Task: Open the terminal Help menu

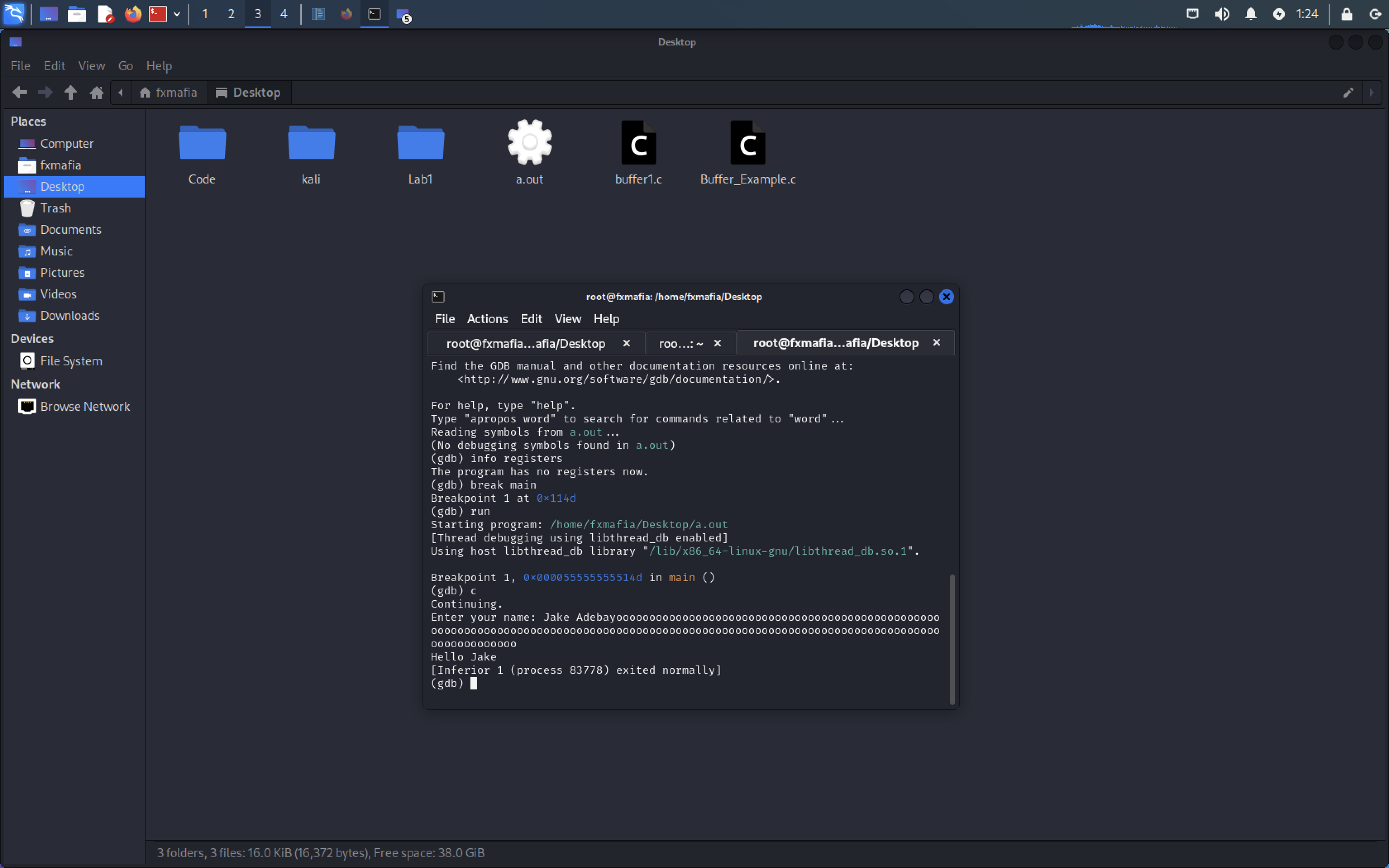Action: click(x=606, y=319)
